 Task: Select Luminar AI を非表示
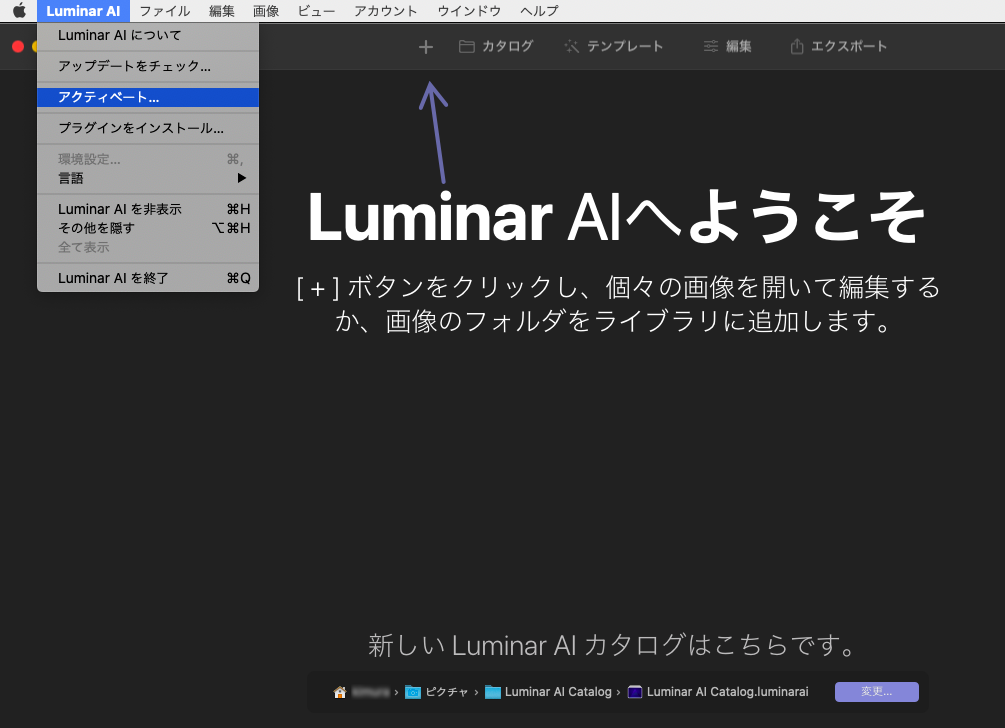[148, 210]
